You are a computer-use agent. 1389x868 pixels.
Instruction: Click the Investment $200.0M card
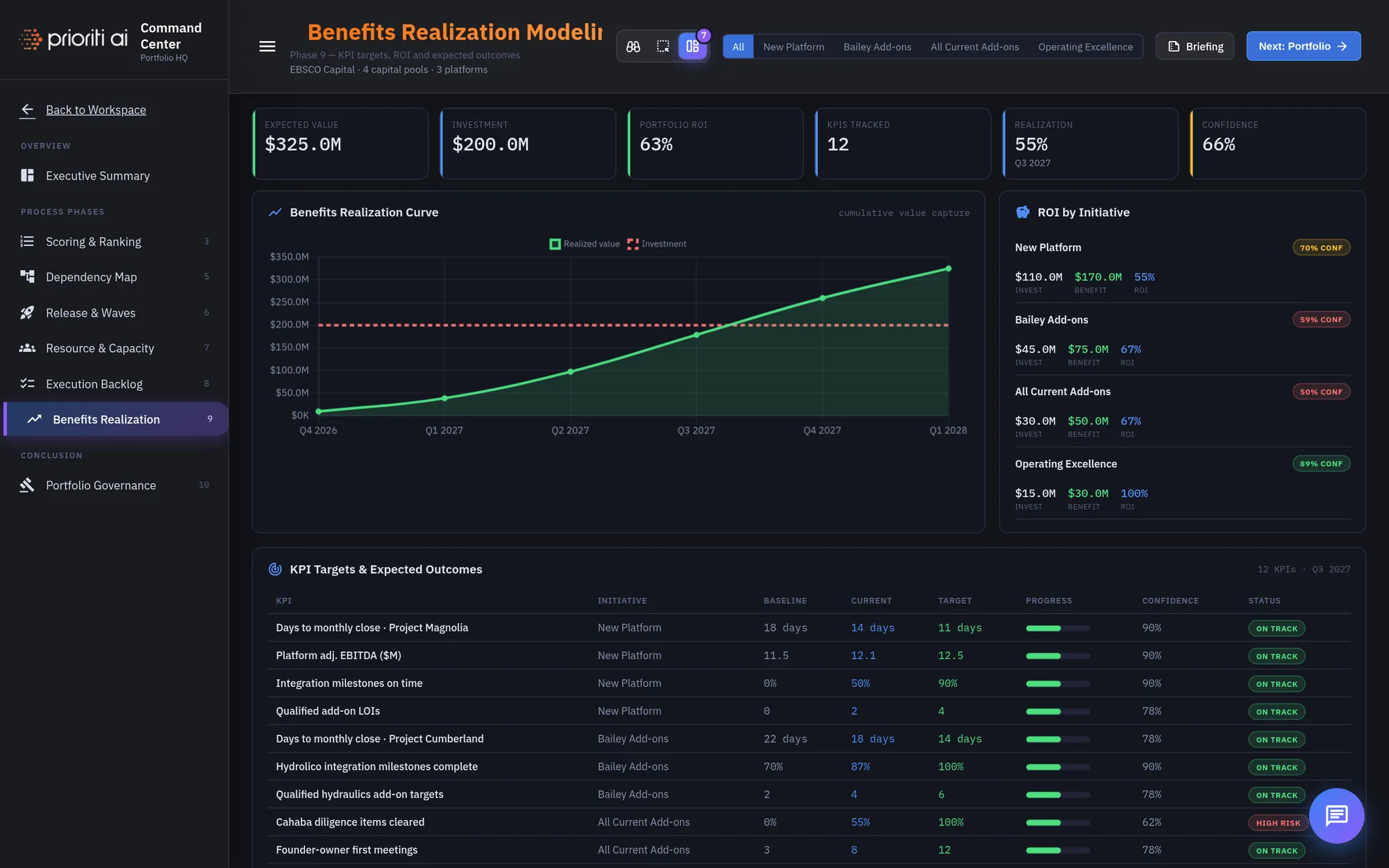[528, 144]
